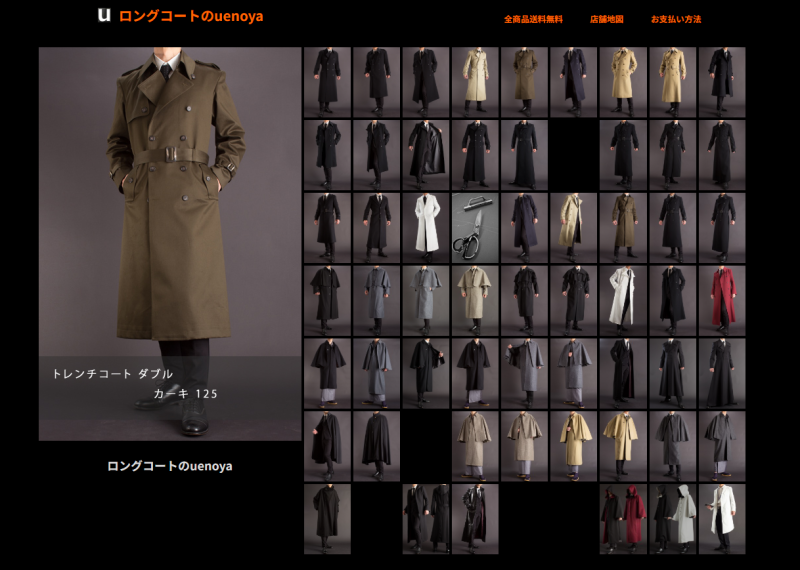This screenshot has width=800, height=570.
Task: Open the single red coat thumbnail
Action: (x=722, y=300)
